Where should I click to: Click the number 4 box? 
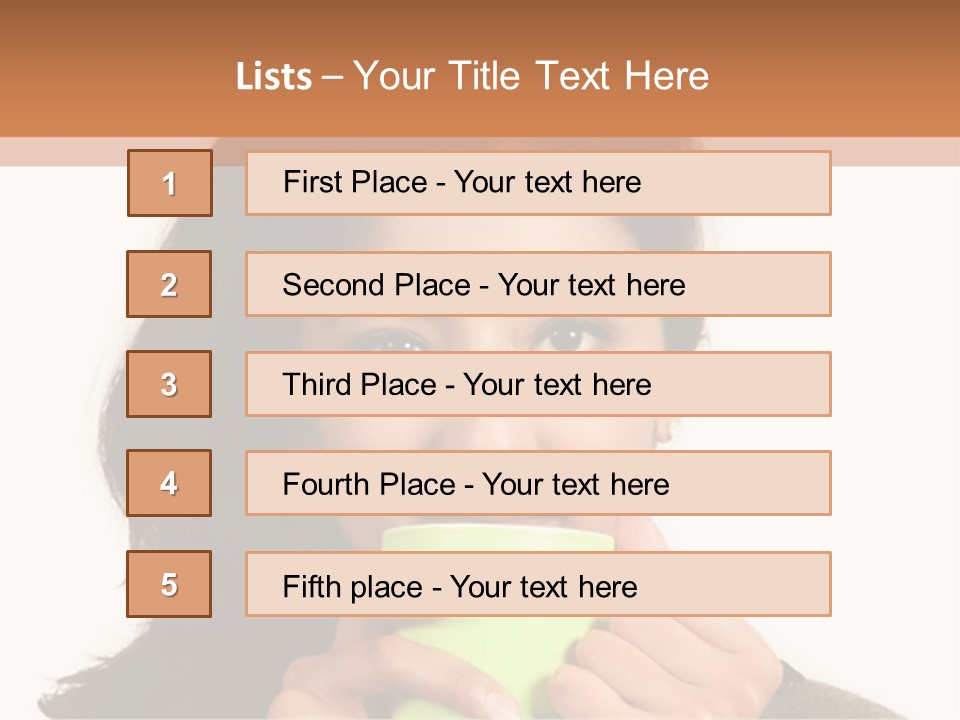[169, 483]
